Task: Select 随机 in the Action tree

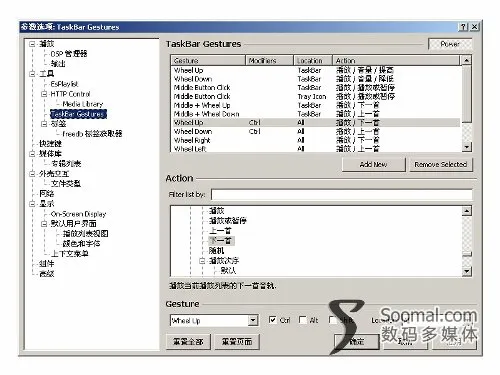Action: click(216, 251)
